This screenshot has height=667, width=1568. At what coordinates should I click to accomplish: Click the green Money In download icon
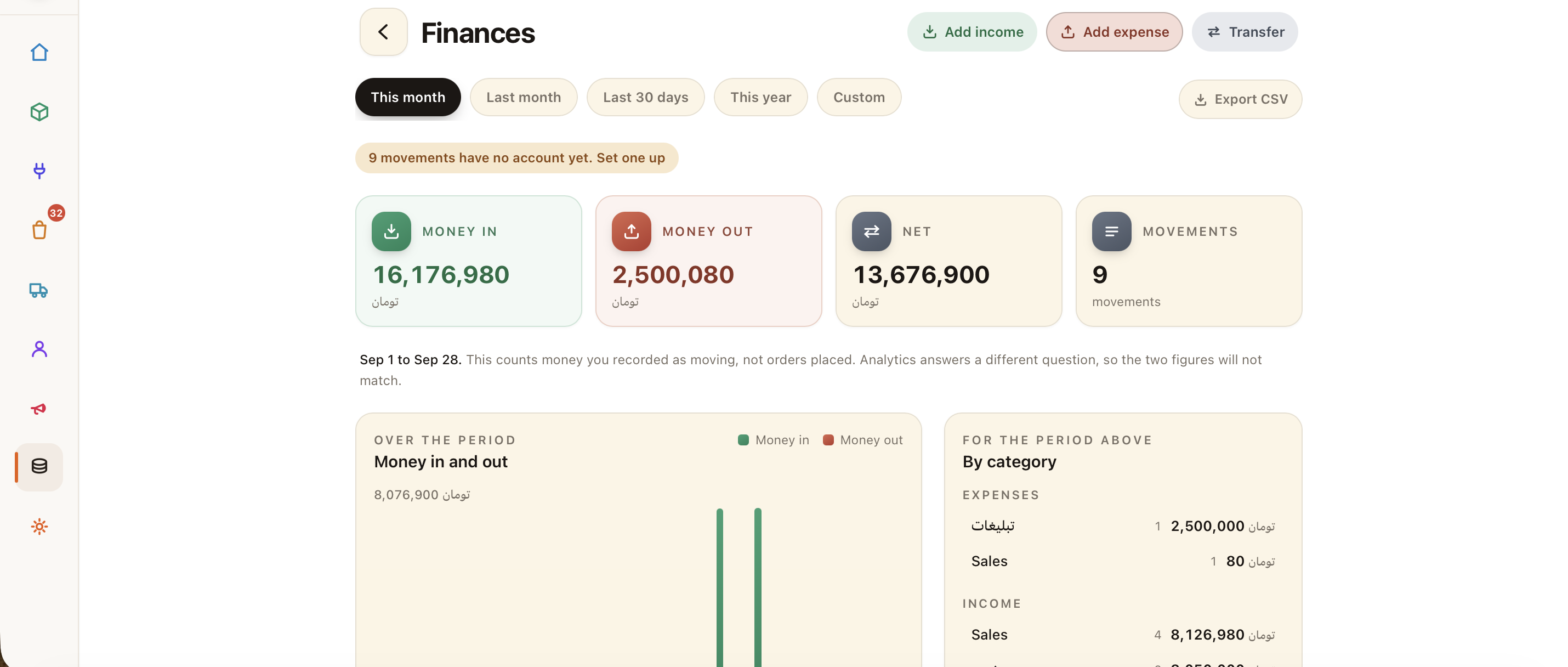pos(391,231)
